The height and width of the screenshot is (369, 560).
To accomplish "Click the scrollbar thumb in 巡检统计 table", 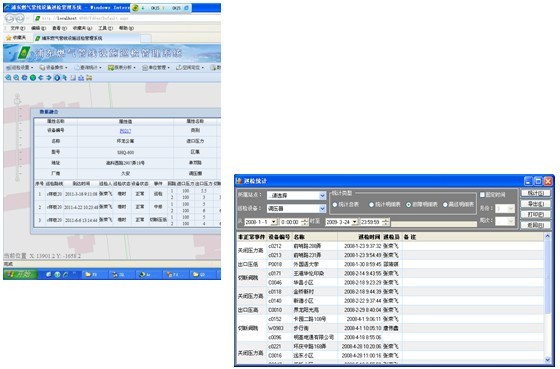I will (x=548, y=277).
